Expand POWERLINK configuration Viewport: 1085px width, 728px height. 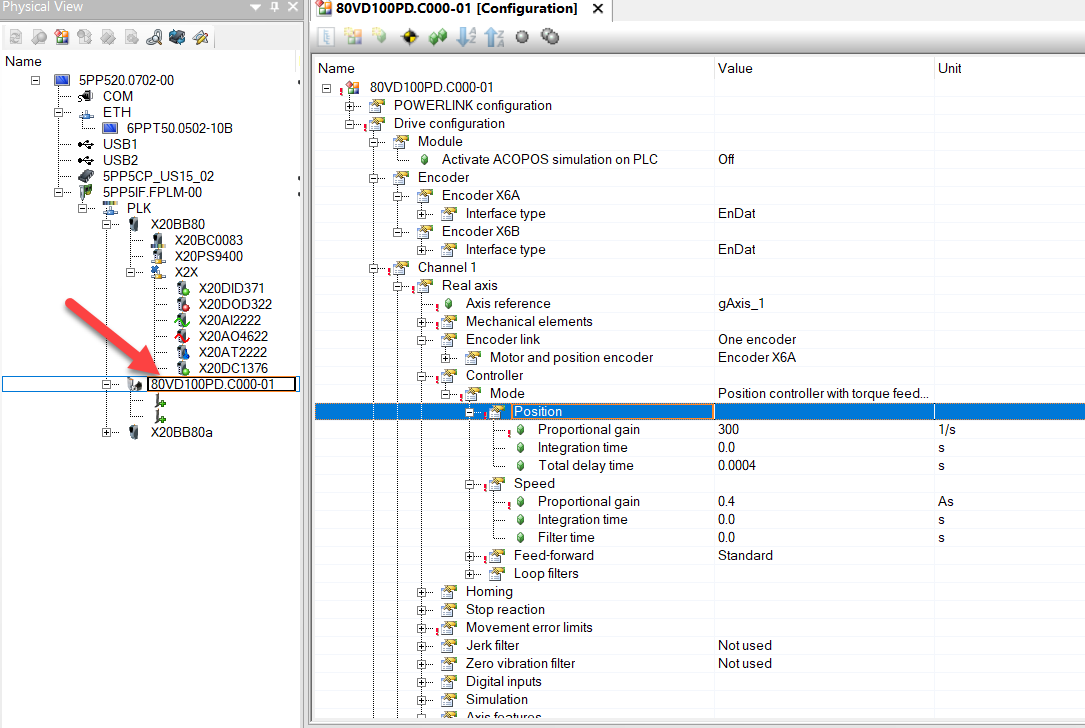click(x=350, y=106)
